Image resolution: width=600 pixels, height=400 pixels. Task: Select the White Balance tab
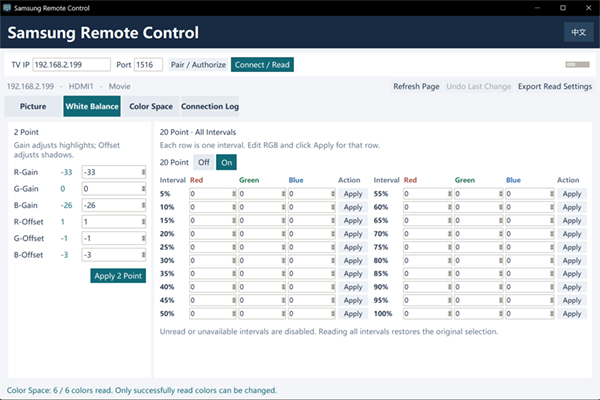[x=92, y=106]
